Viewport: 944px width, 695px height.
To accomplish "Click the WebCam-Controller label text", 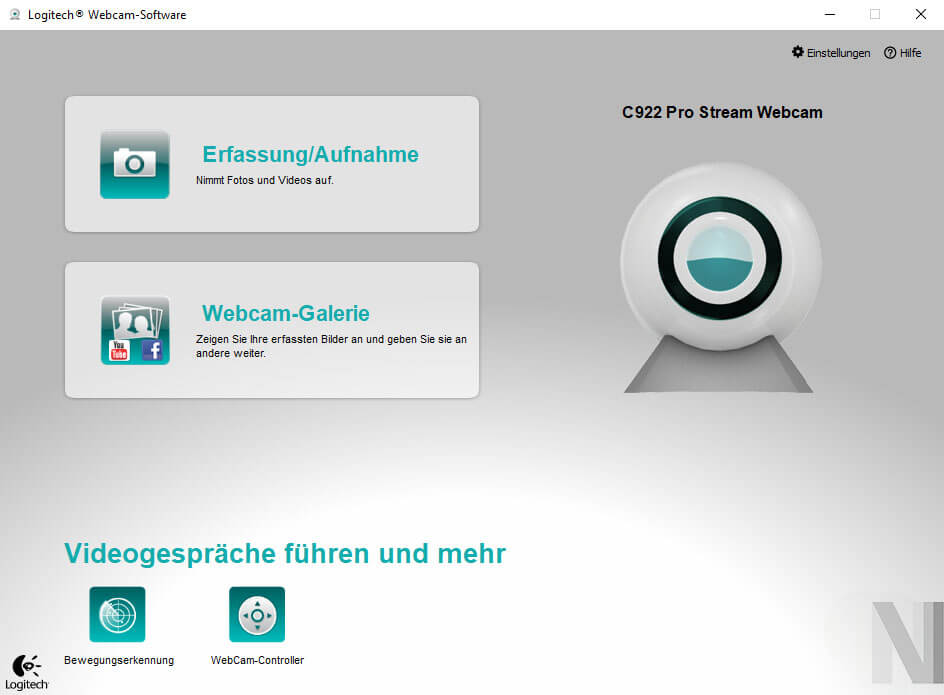I will 256,660.
